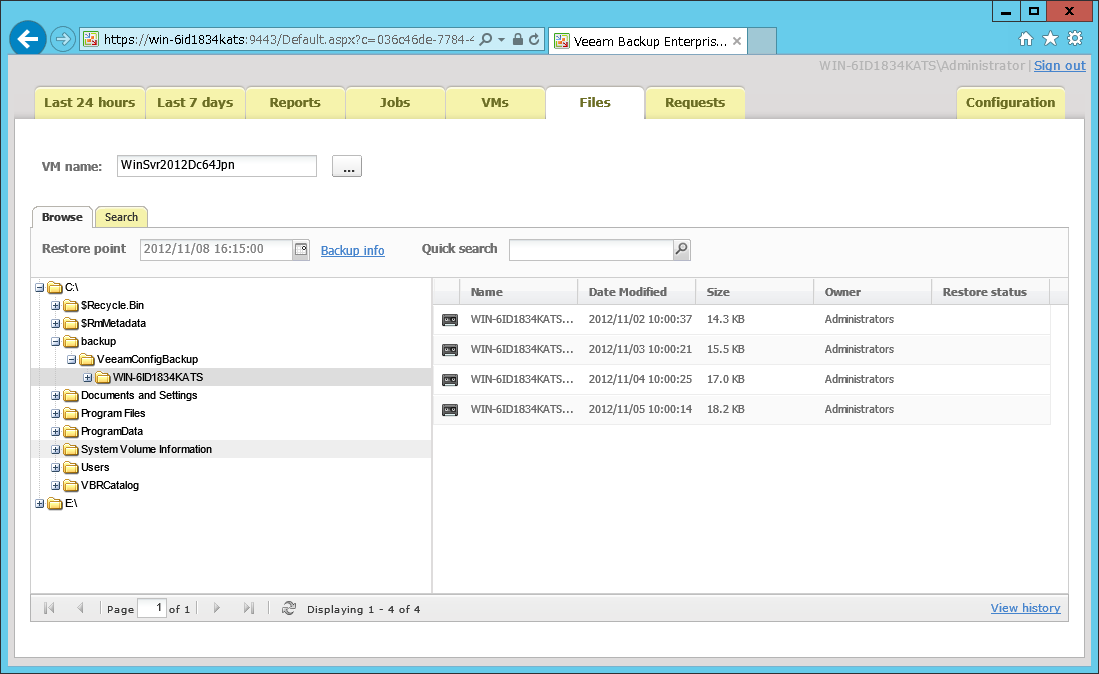This screenshot has width=1099, height=674.
Task: Click the Sign out link
Action: tap(1060, 65)
